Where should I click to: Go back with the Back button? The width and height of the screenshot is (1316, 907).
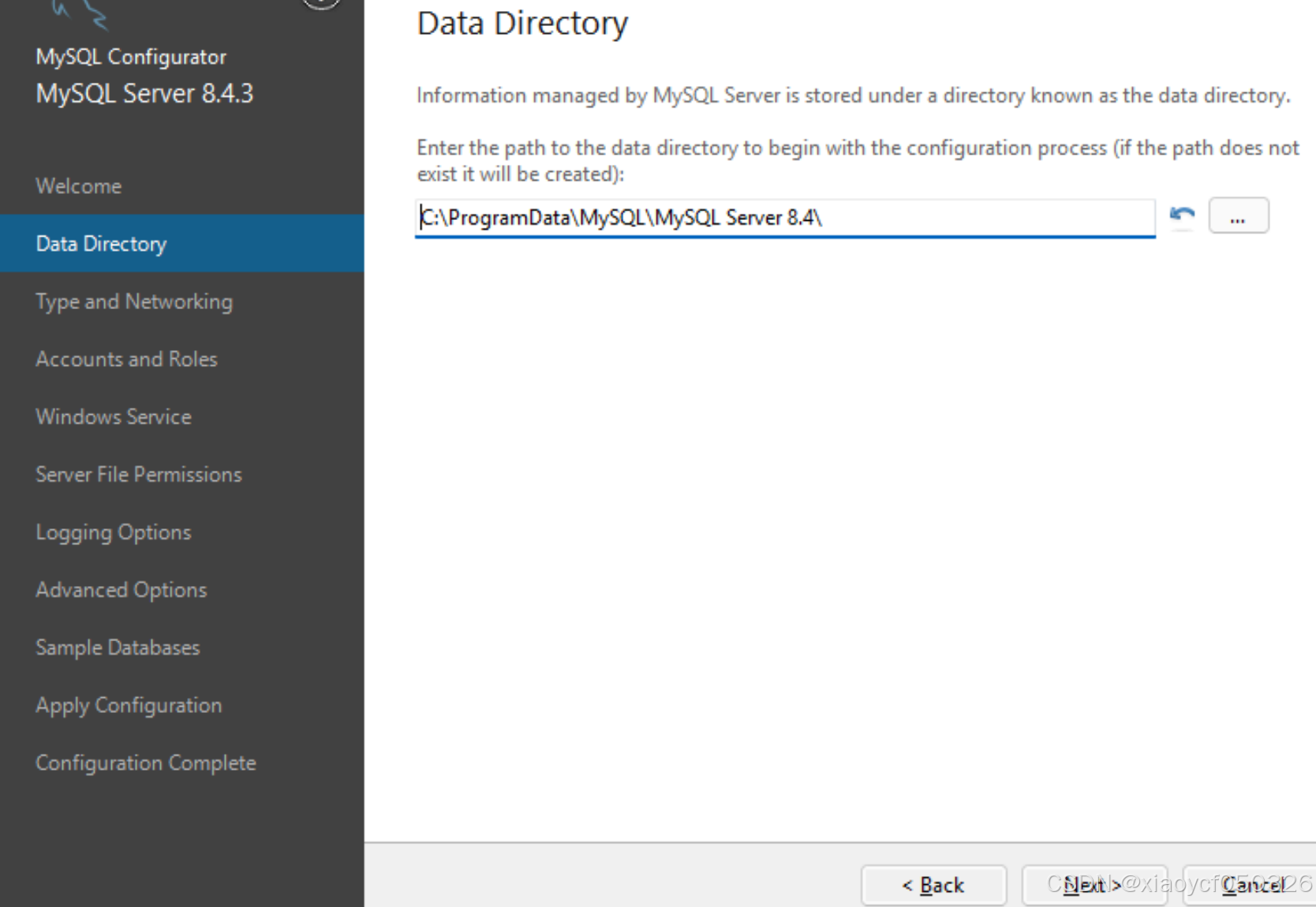933,885
